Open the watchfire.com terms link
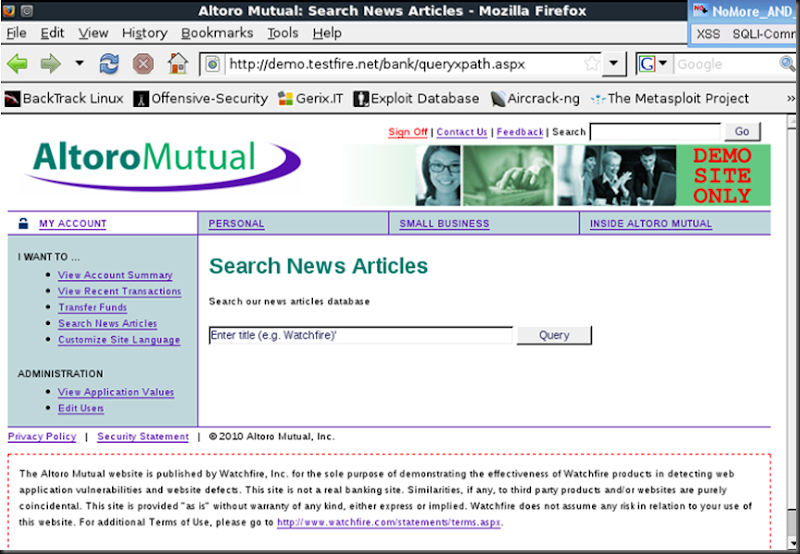 pos(389,522)
